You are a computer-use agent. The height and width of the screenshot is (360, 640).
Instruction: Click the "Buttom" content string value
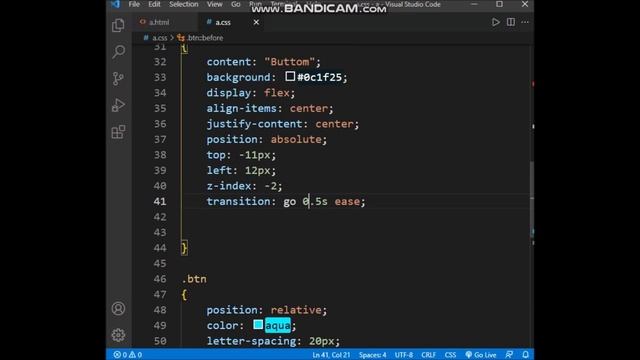tap(290, 62)
